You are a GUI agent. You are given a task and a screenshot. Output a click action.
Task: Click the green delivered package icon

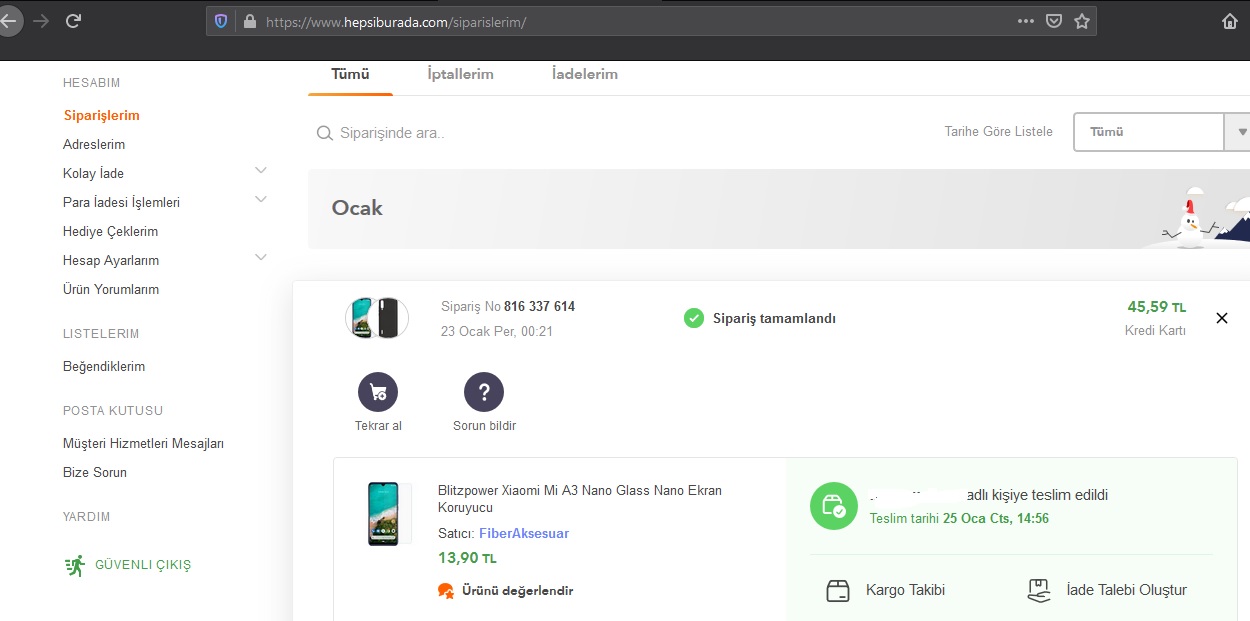(834, 507)
